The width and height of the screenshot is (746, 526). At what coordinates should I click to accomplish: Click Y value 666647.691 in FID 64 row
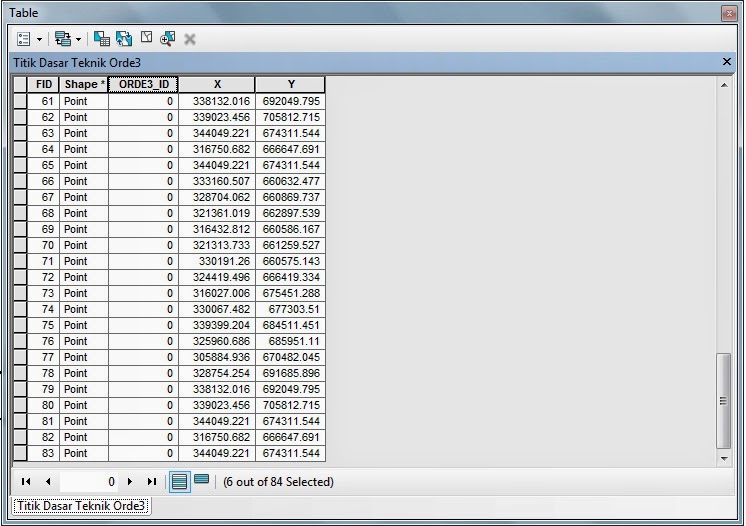(x=291, y=149)
